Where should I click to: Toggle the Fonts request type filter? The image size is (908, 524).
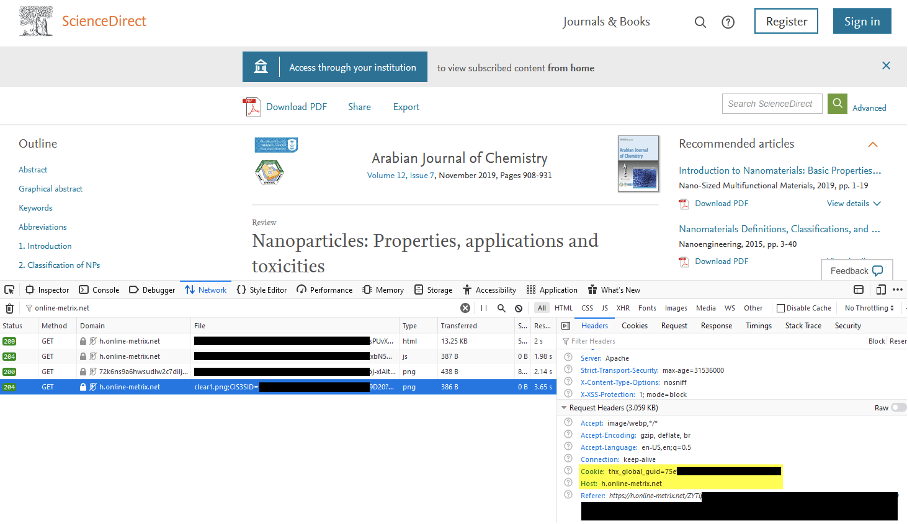pos(647,308)
